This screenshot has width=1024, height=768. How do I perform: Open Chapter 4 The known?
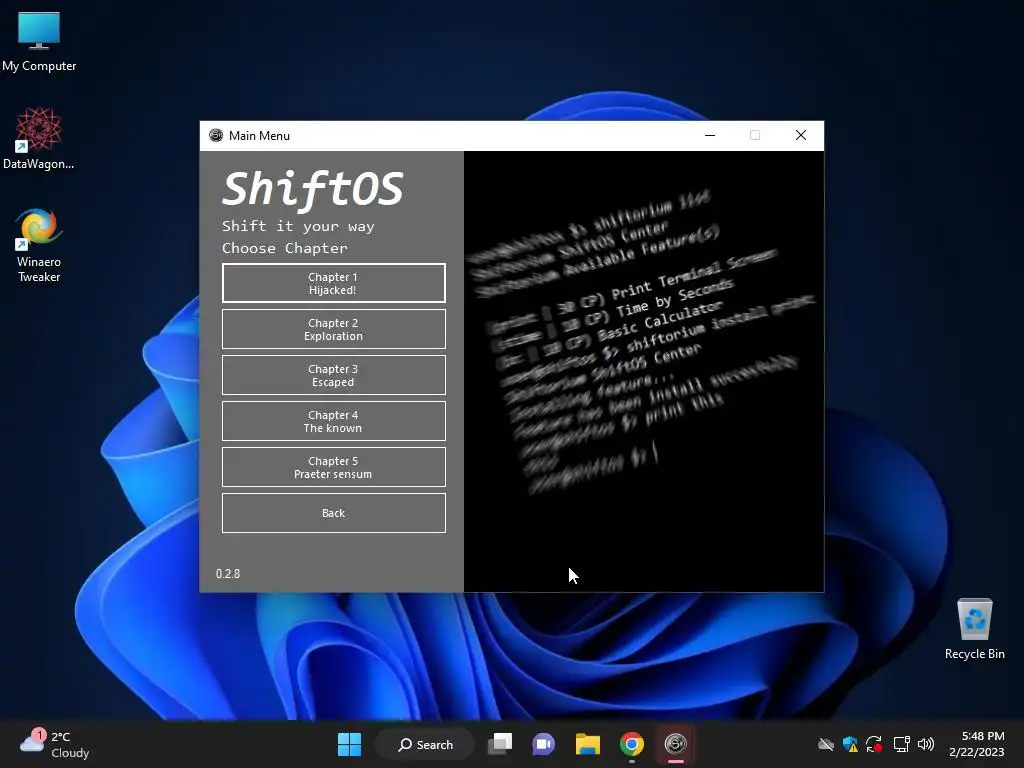click(334, 421)
